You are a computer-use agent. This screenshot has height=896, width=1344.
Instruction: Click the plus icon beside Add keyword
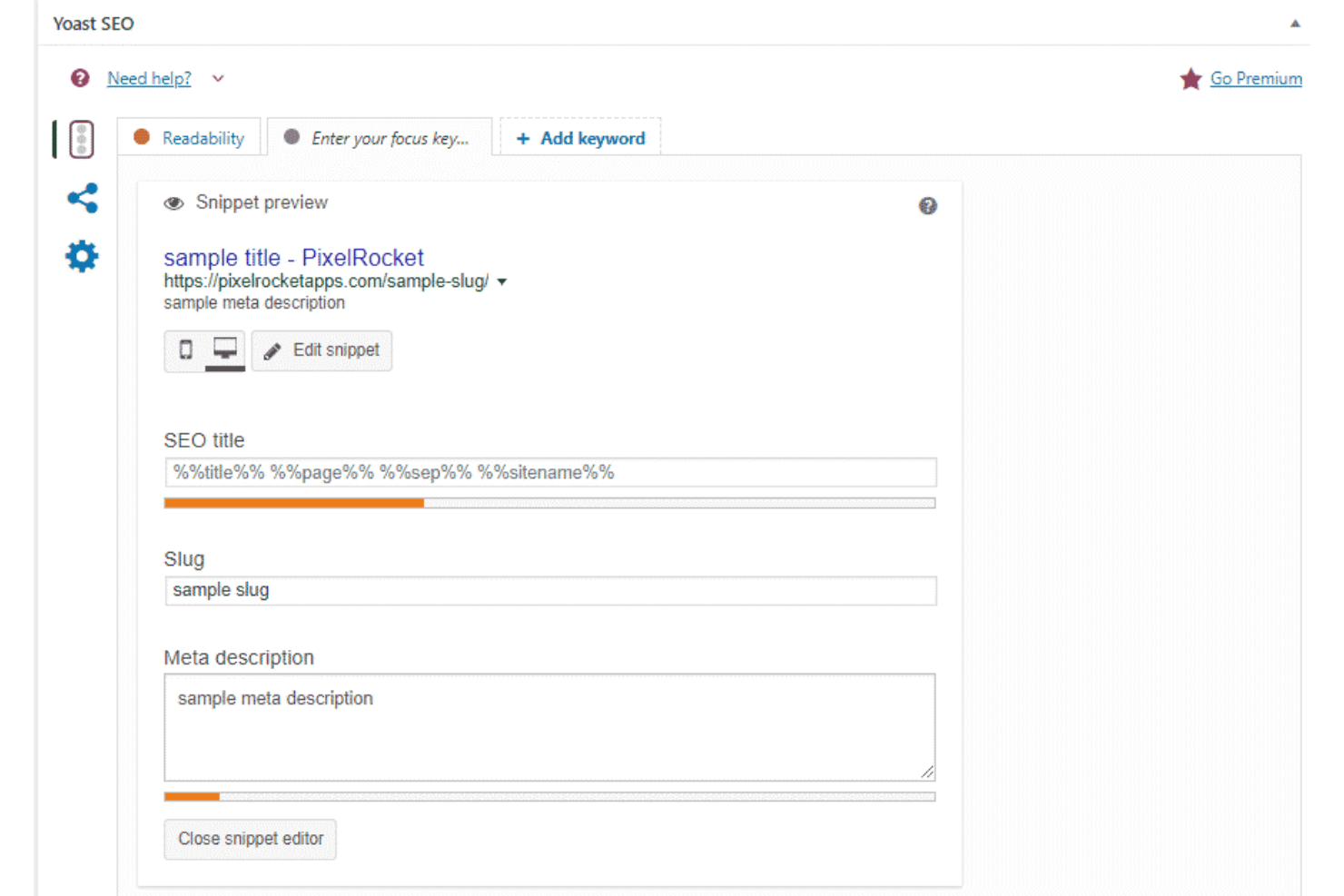522,139
